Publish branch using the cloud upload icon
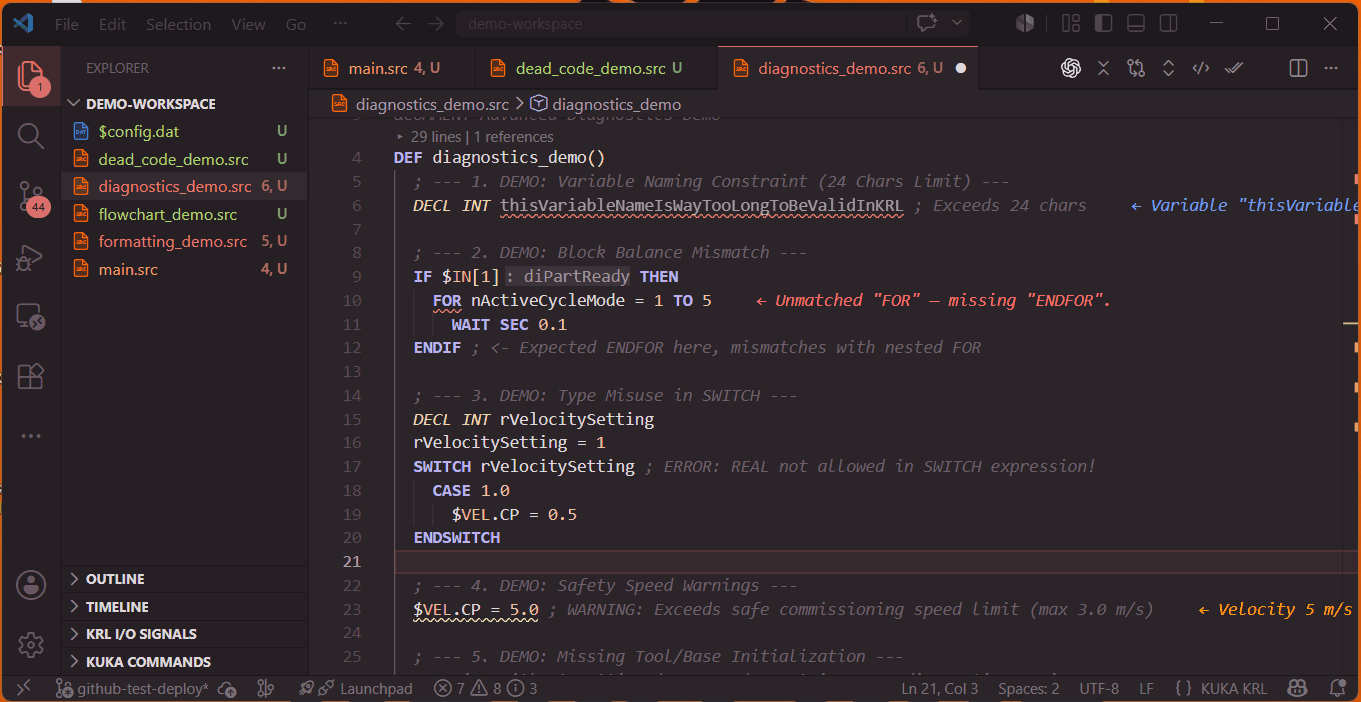1361x702 pixels. click(228, 689)
